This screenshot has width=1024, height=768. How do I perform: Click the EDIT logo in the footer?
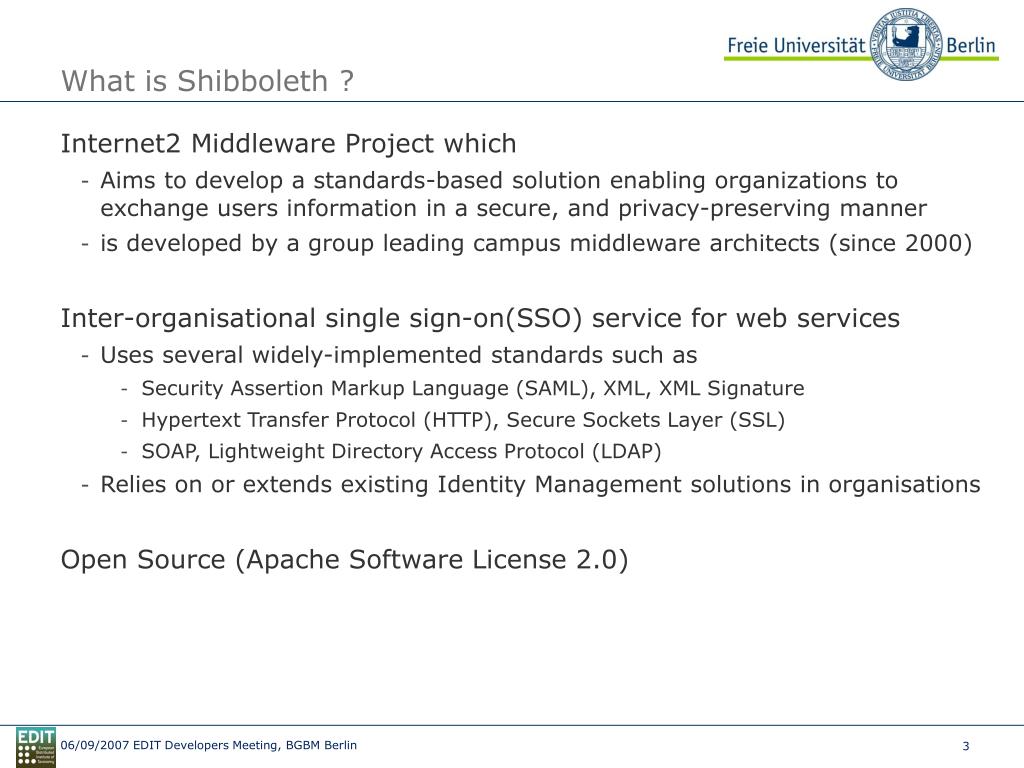(x=36, y=747)
